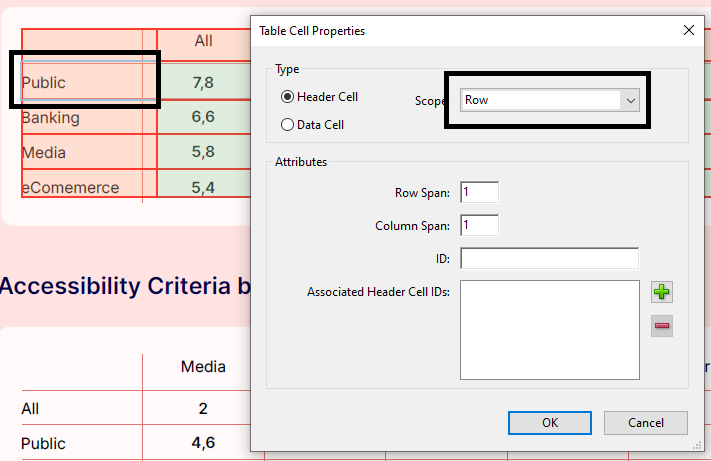Select the 7,8 data cell

tap(203, 83)
